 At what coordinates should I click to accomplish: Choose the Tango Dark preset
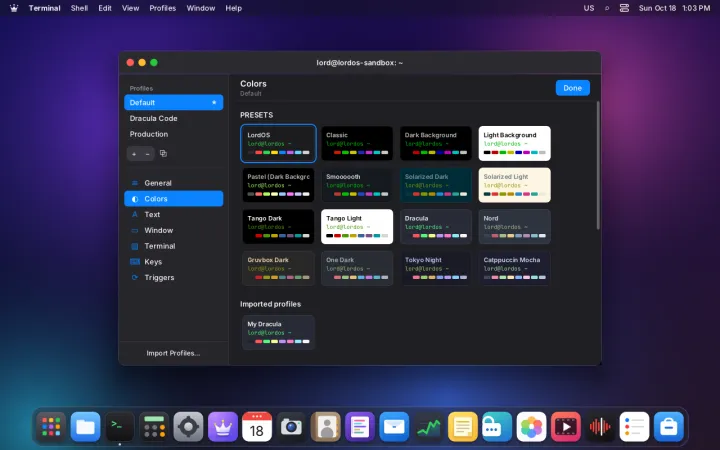tap(278, 227)
